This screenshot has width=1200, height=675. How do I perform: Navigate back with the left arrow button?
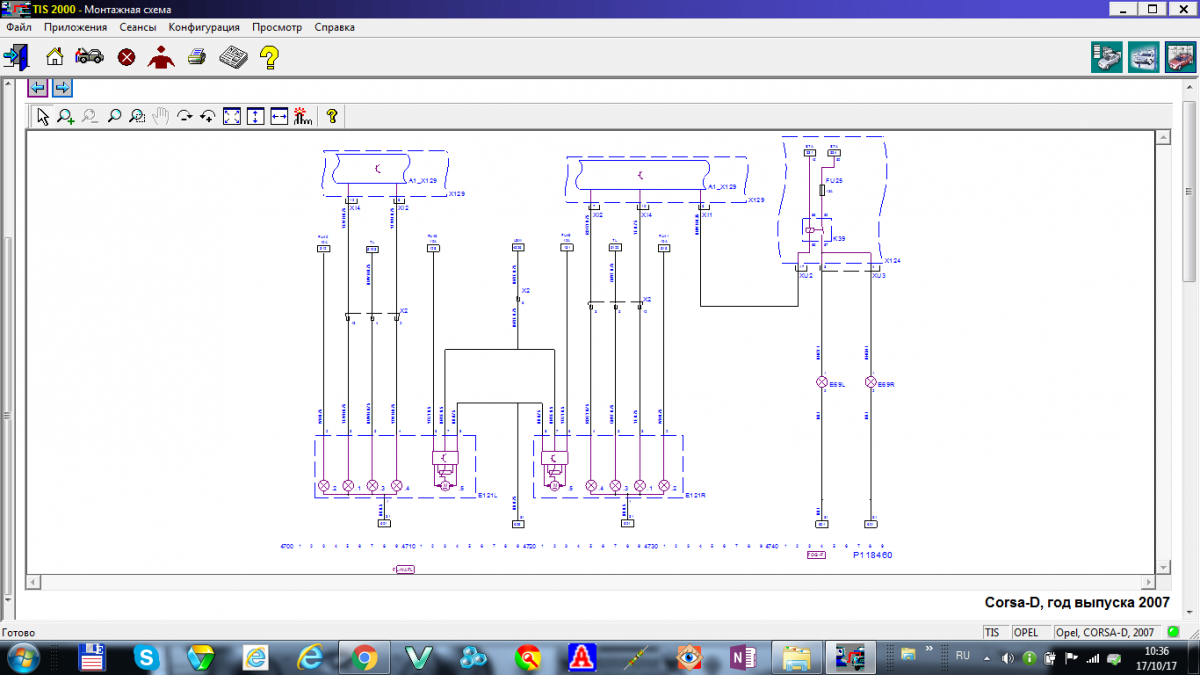[37, 87]
